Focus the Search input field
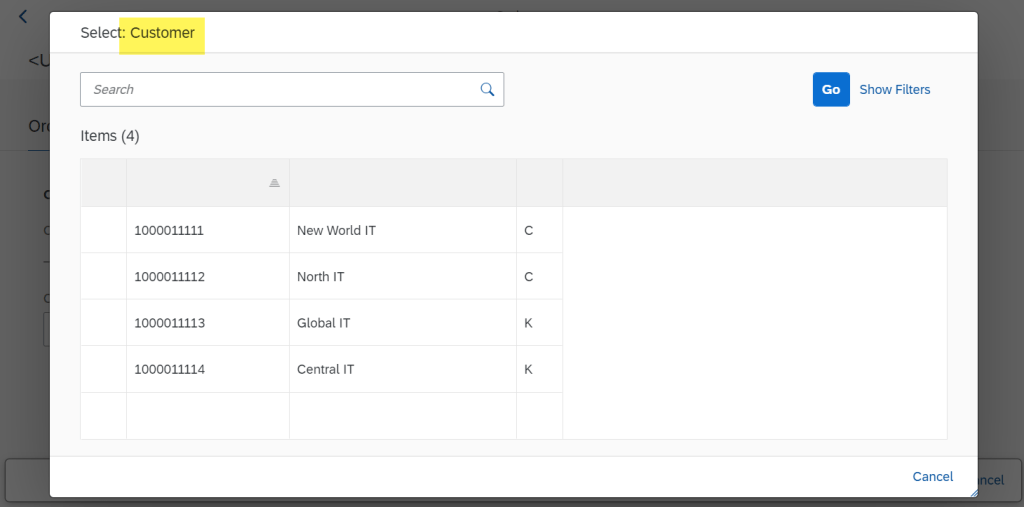The height and width of the screenshot is (507, 1024). point(280,89)
